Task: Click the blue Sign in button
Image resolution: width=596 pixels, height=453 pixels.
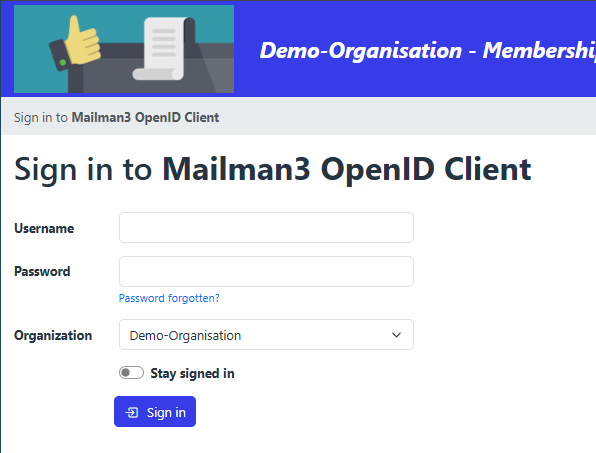Action: (x=155, y=412)
